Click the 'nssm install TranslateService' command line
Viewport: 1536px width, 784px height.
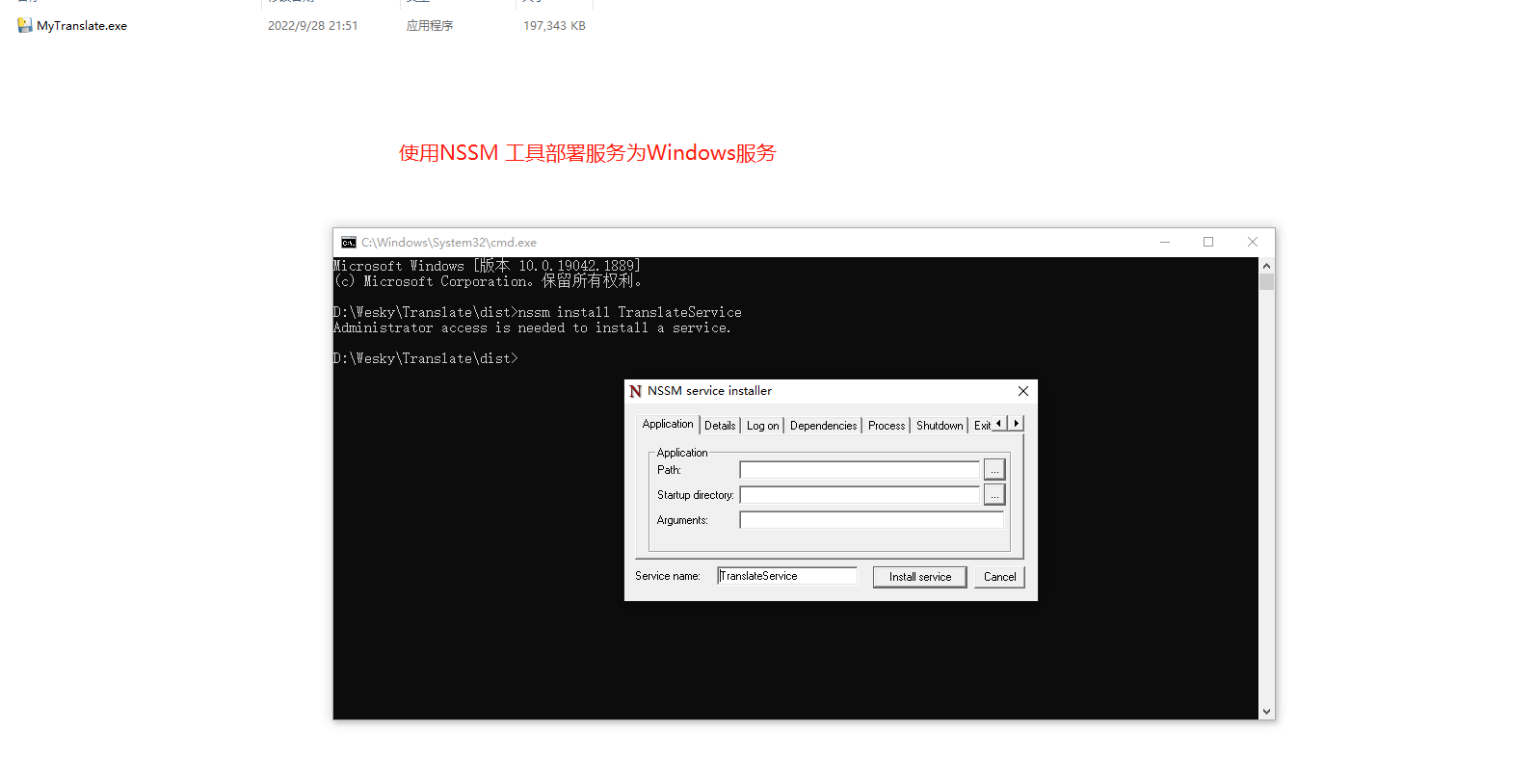tap(538, 312)
